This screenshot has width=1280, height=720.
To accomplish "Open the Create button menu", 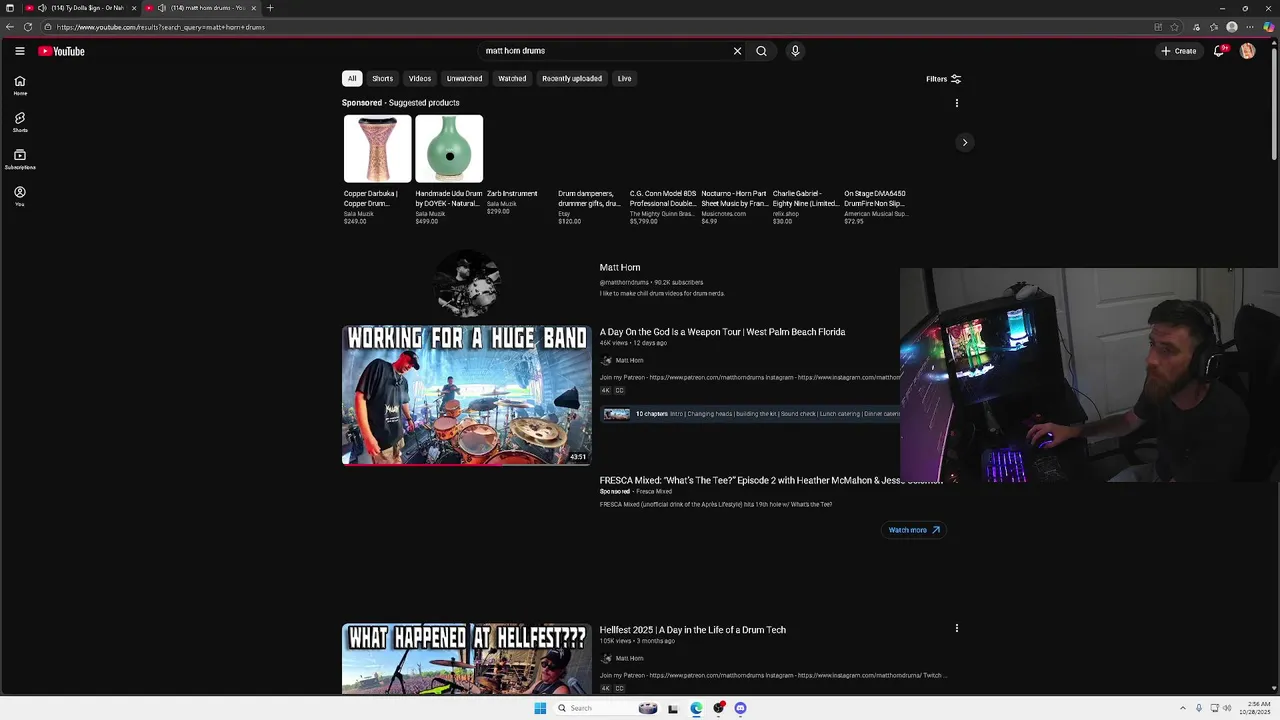I will (1179, 51).
